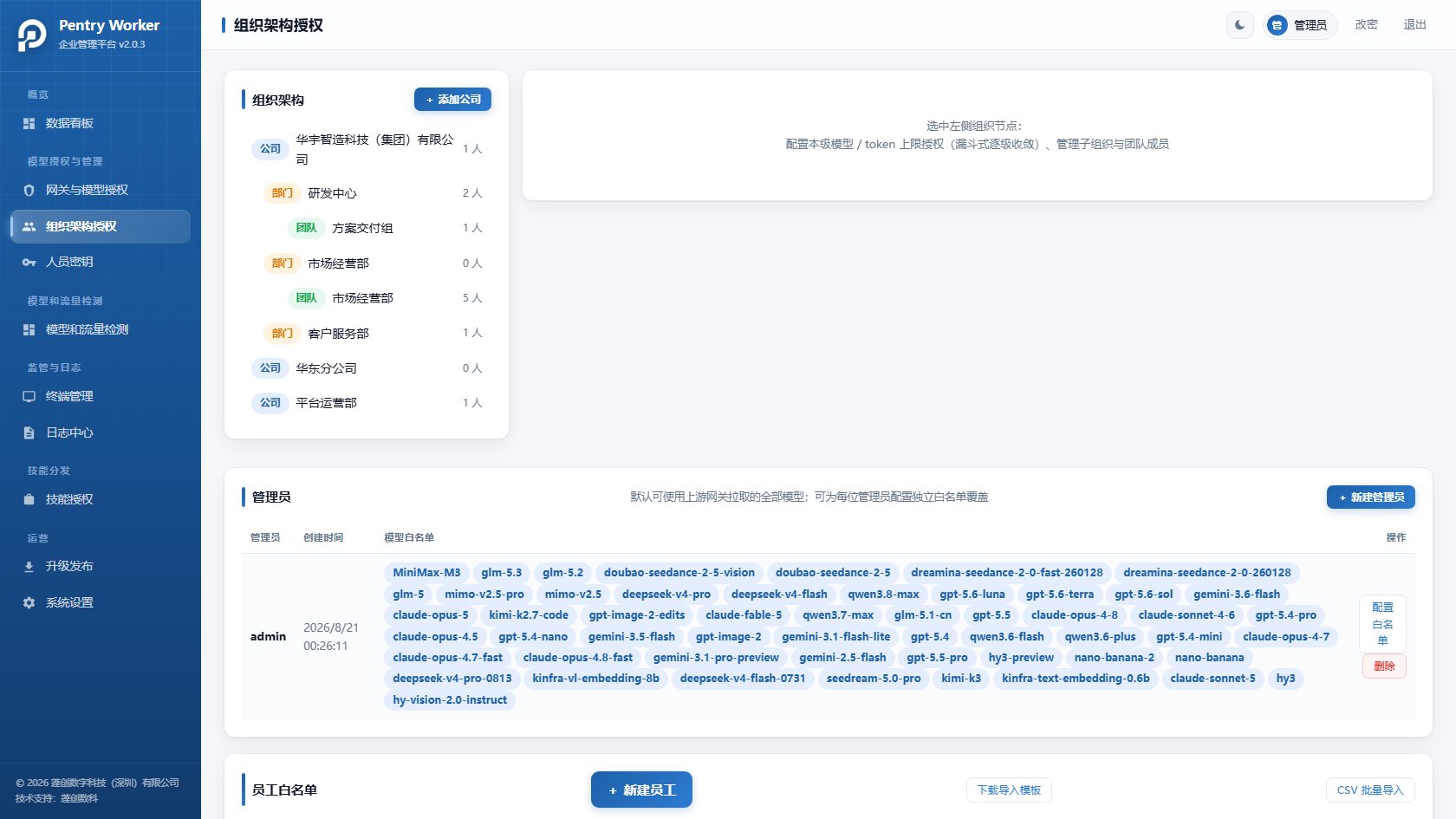Open 数据看板 in the sidebar
Viewport: 1456px width, 819px height.
tap(101, 123)
